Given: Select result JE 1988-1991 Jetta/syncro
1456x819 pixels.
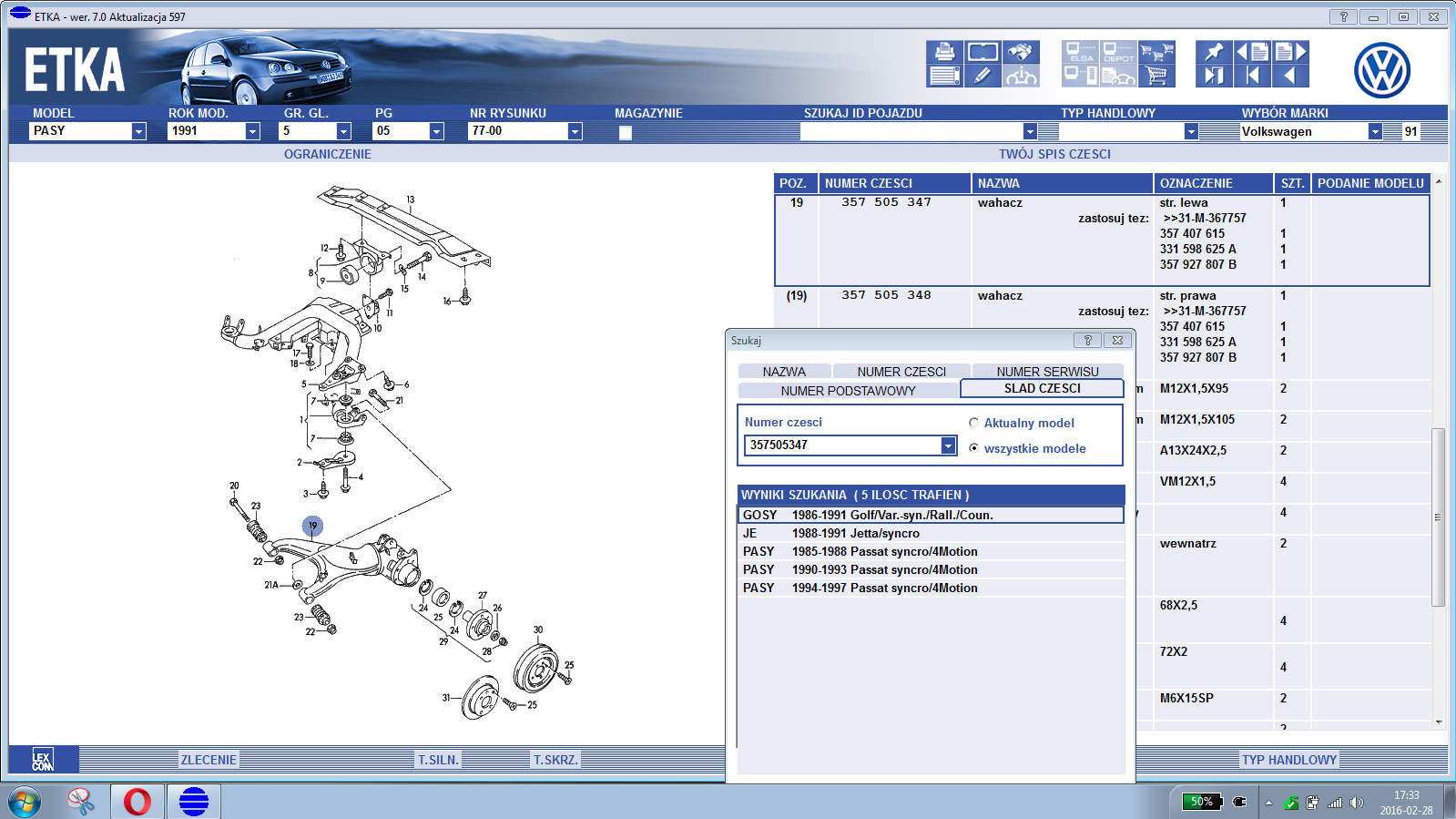Looking at the screenshot, I should pyautogui.click(x=931, y=533).
